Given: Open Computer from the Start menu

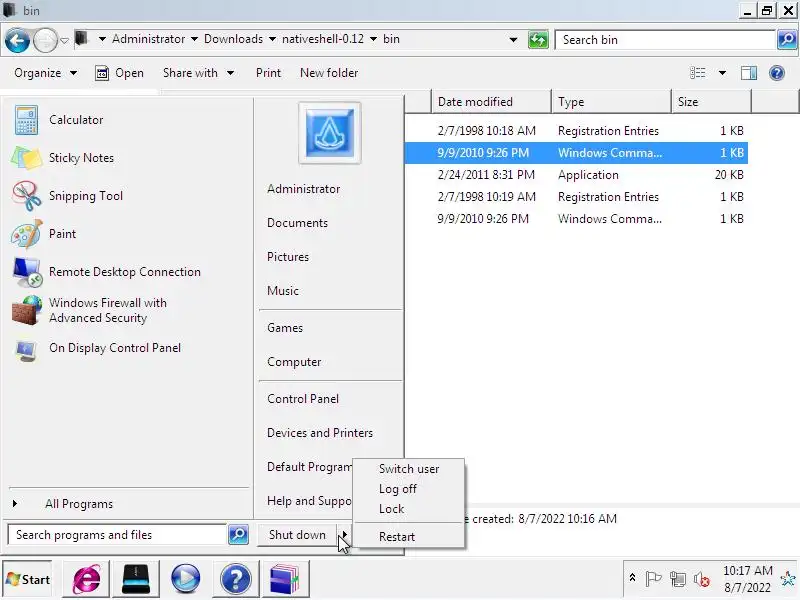Looking at the screenshot, I should [294, 362].
